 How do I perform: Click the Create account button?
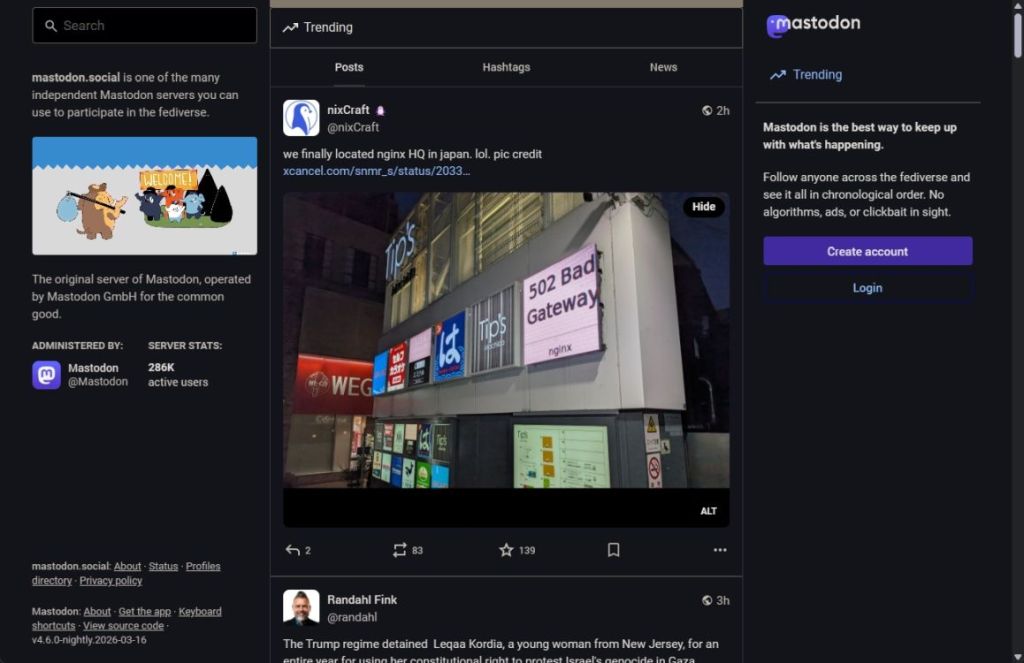[x=867, y=251]
